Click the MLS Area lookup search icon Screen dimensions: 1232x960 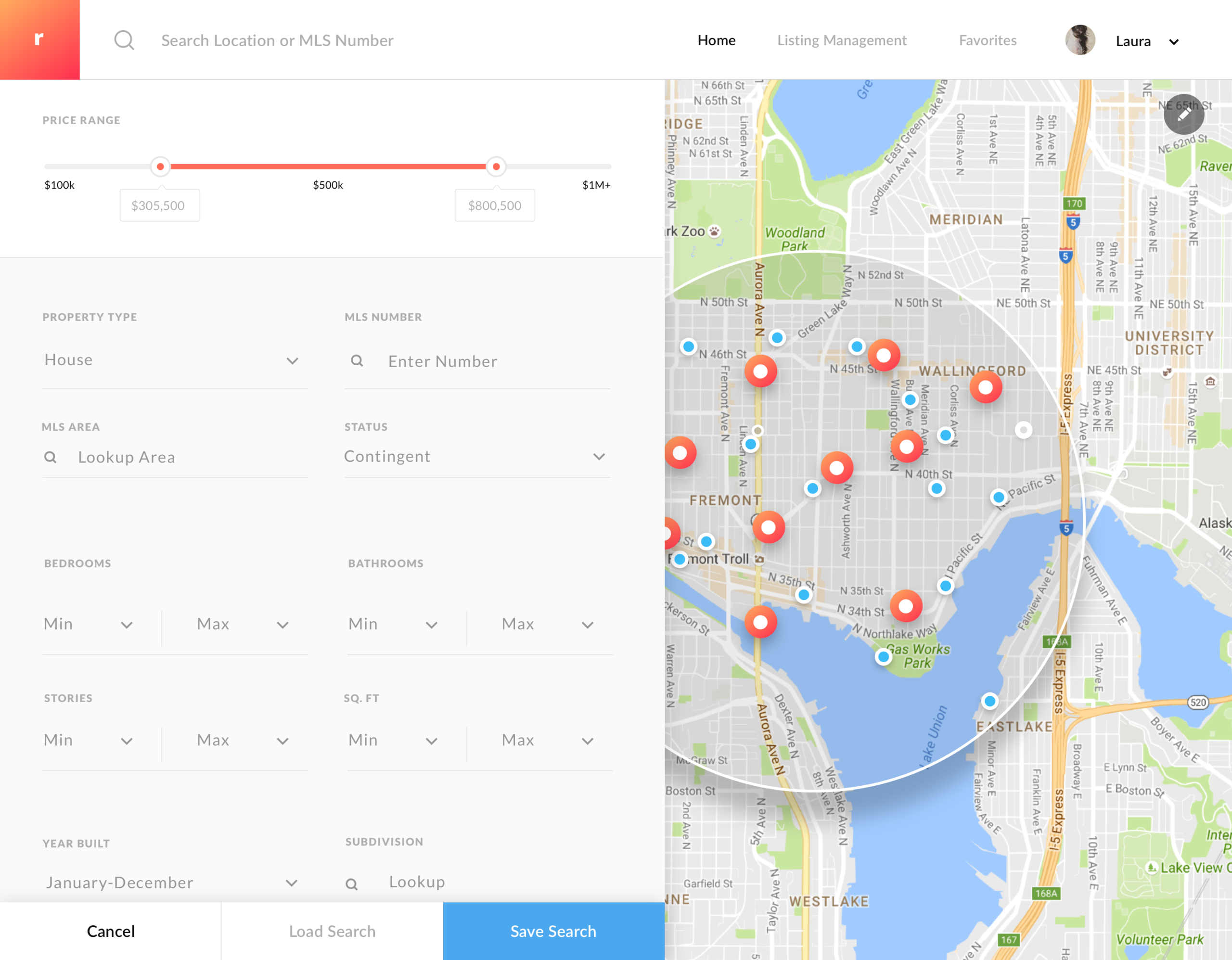(50, 457)
